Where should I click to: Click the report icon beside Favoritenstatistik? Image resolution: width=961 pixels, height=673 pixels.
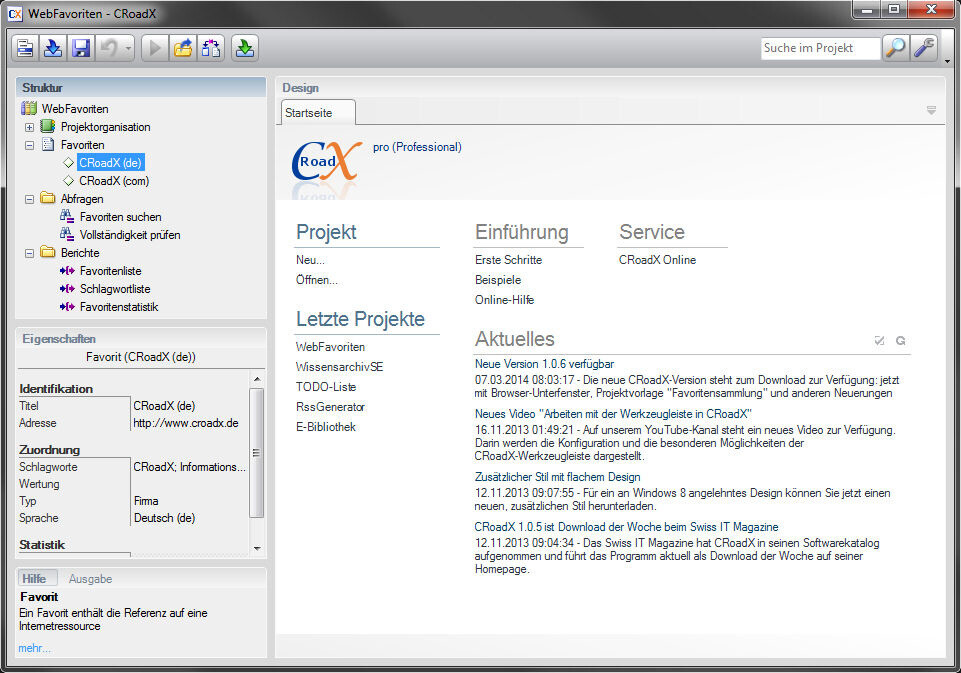tap(67, 306)
